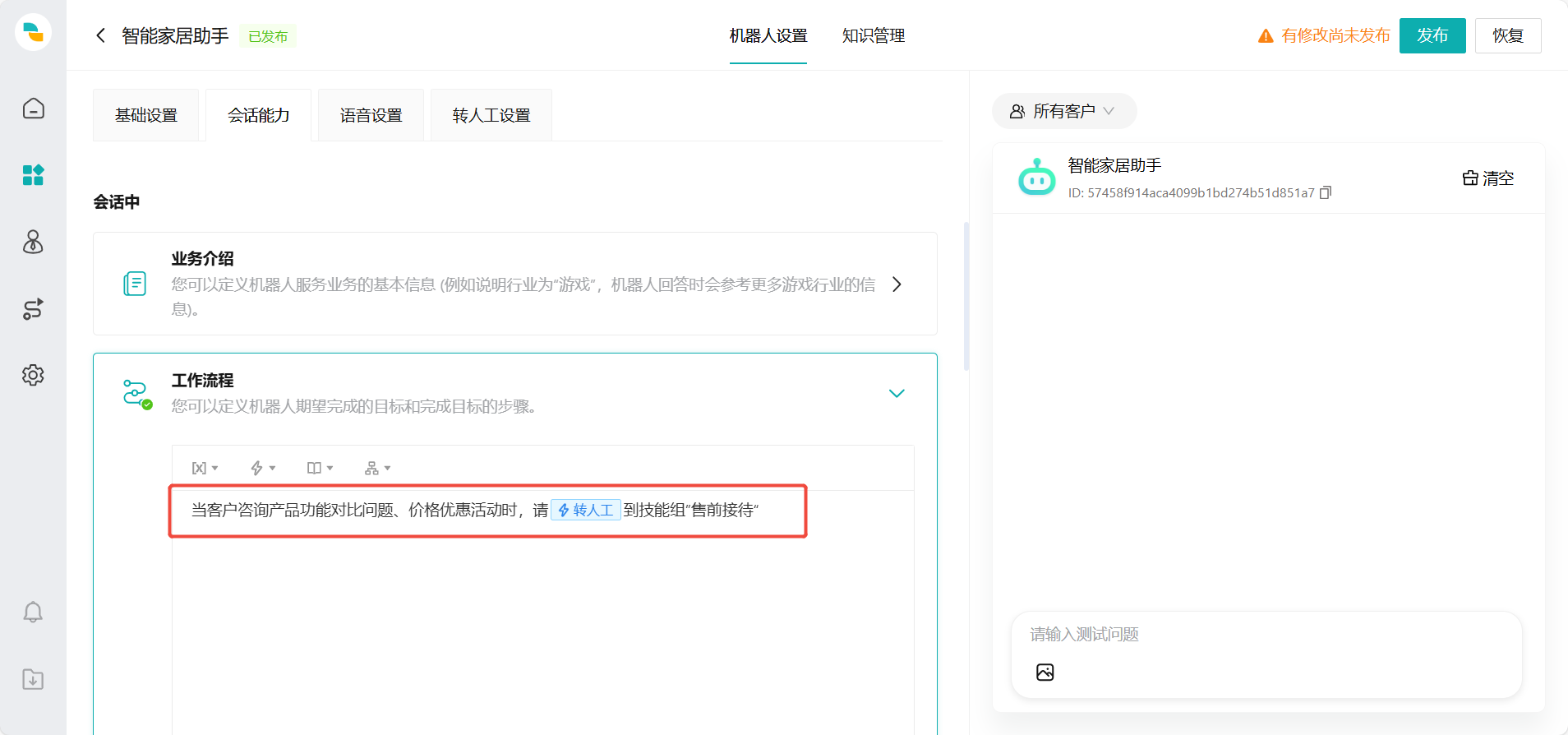Open the knowledge book insert dropdown
Viewport: 1568px width, 735px height.
pos(320,468)
